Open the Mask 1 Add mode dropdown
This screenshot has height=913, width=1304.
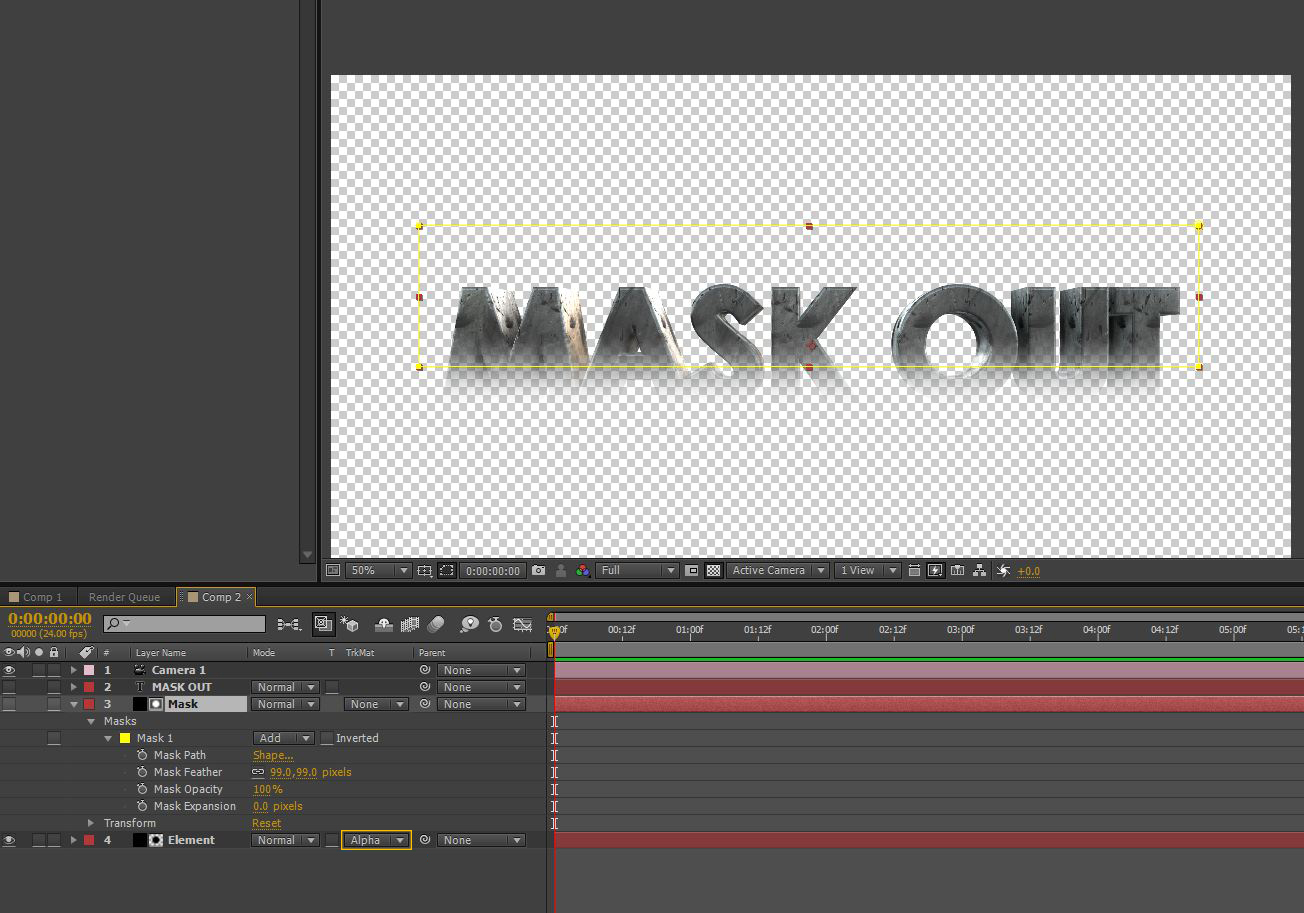283,738
